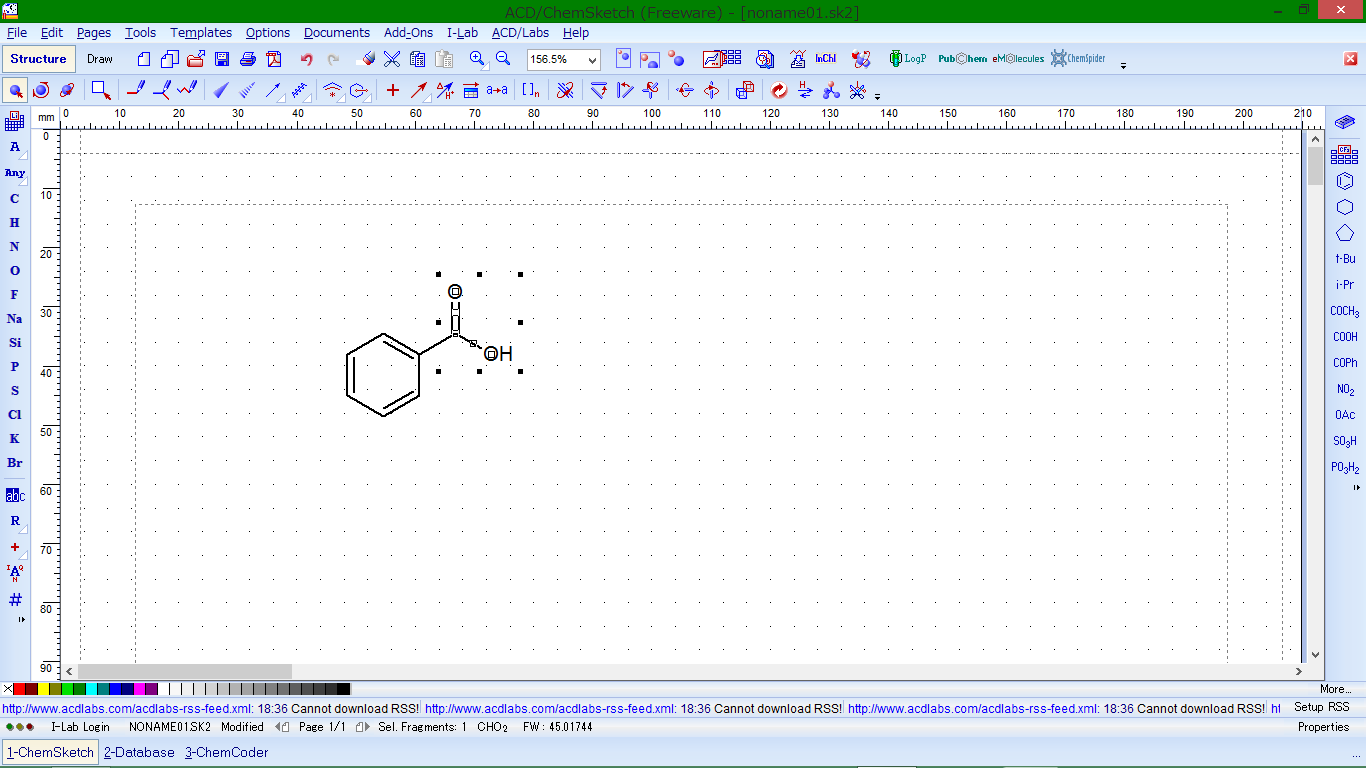Pick the Up Stereo Bonds wedge tool
This screenshot has height=768, width=1366.
click(222, 90)
